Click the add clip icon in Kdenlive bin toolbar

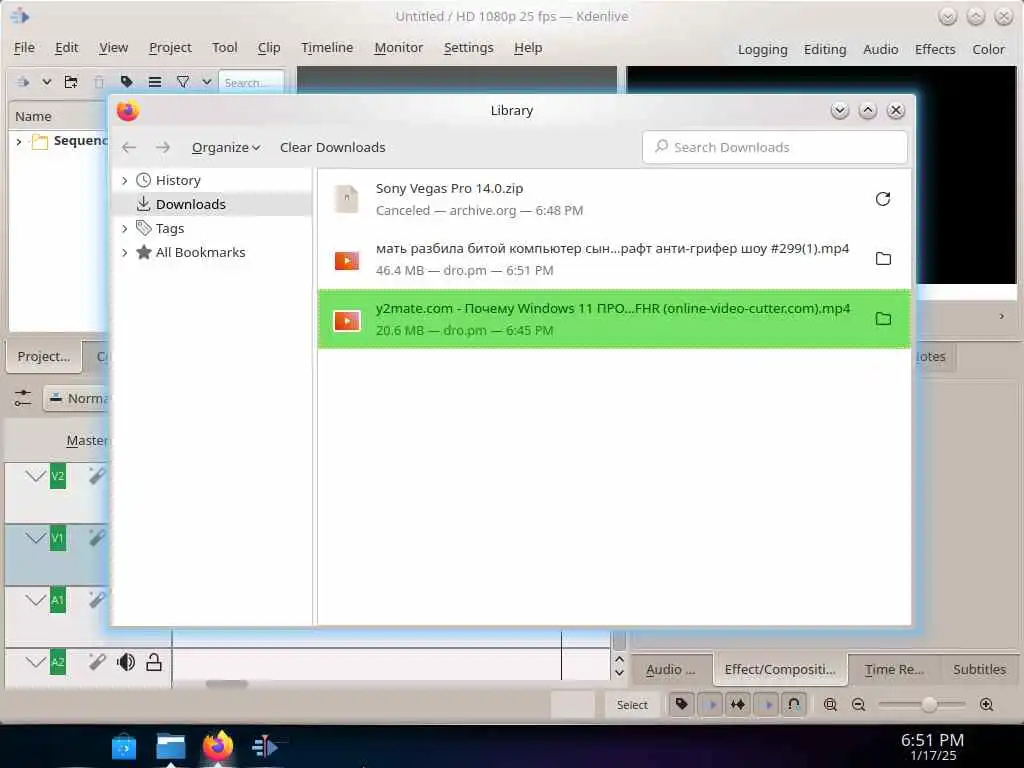(x=23, y=82)
